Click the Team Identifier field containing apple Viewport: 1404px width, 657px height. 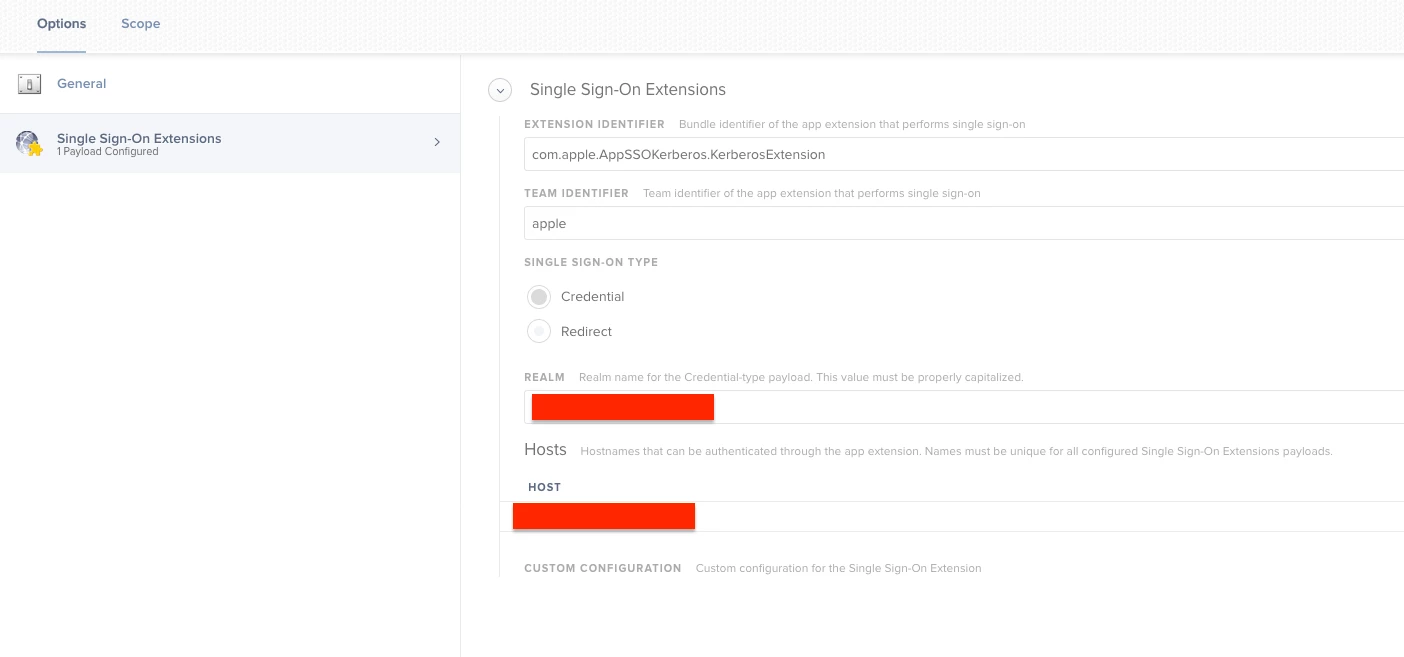tap(964, 224)
